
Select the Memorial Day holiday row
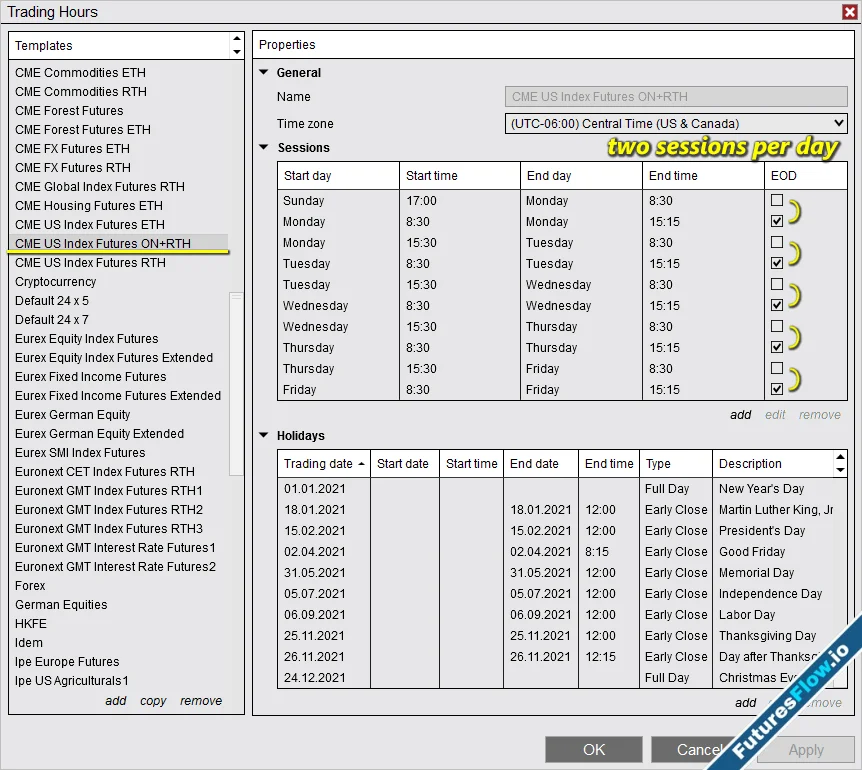coord(556,573)
